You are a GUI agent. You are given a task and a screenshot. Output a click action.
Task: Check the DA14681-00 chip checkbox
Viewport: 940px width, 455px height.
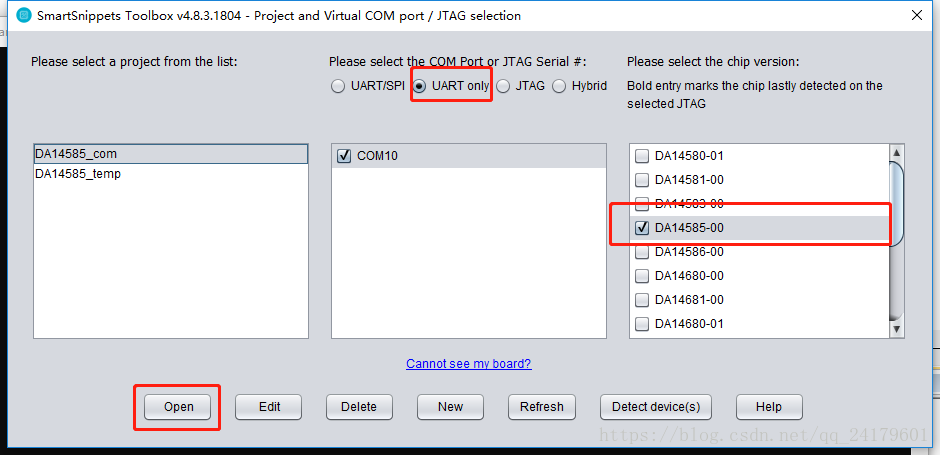pyautogui.click(x=641, y=300)
